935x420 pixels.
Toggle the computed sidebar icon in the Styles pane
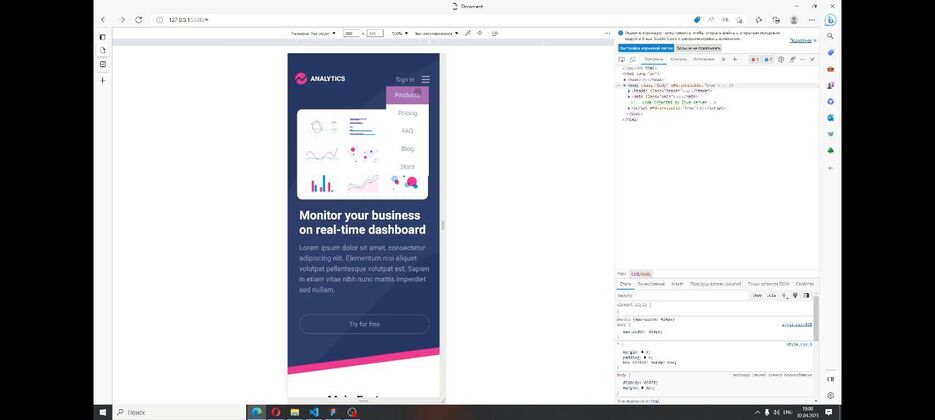click(806, 295)
